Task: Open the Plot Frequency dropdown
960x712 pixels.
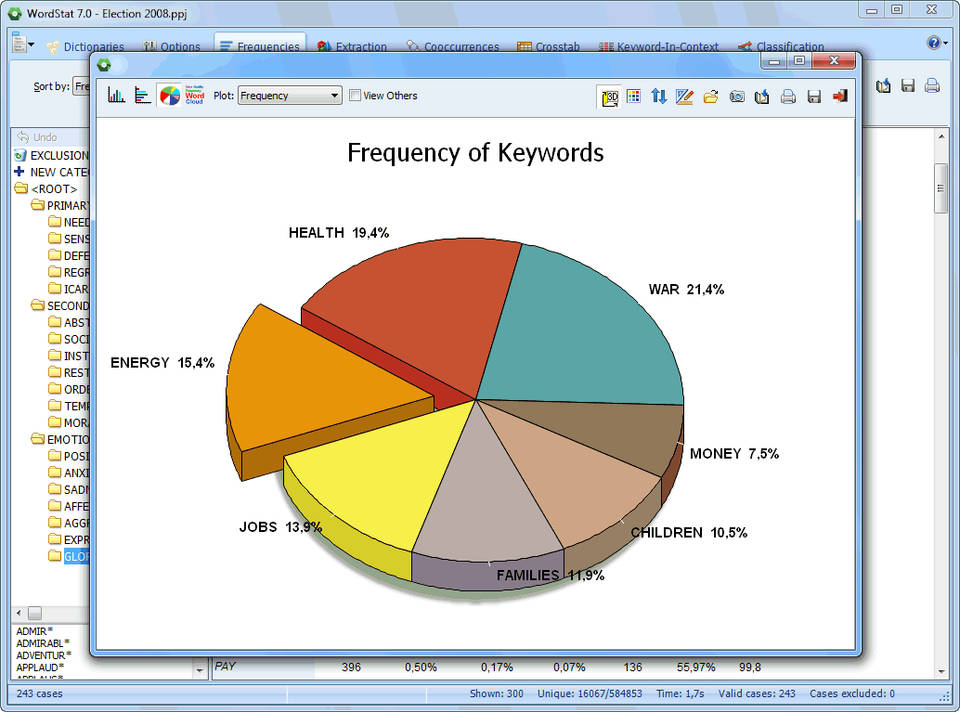Action: pos(289,95)
